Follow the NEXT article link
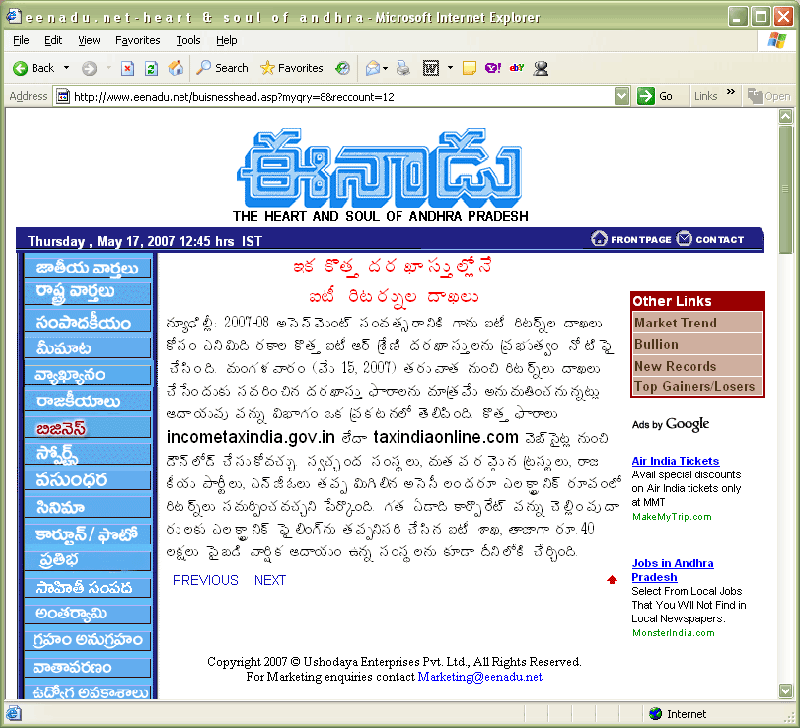The image size is (800, 728). click(x=270, y=580)
